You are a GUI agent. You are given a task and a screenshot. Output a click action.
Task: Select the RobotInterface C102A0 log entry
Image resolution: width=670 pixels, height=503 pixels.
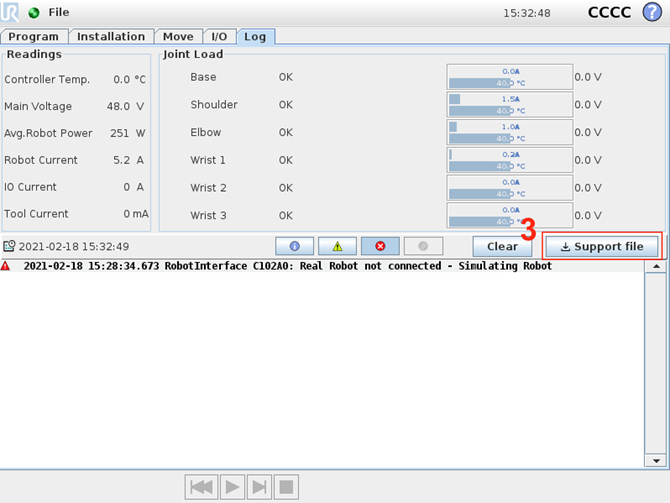[287, 267]
